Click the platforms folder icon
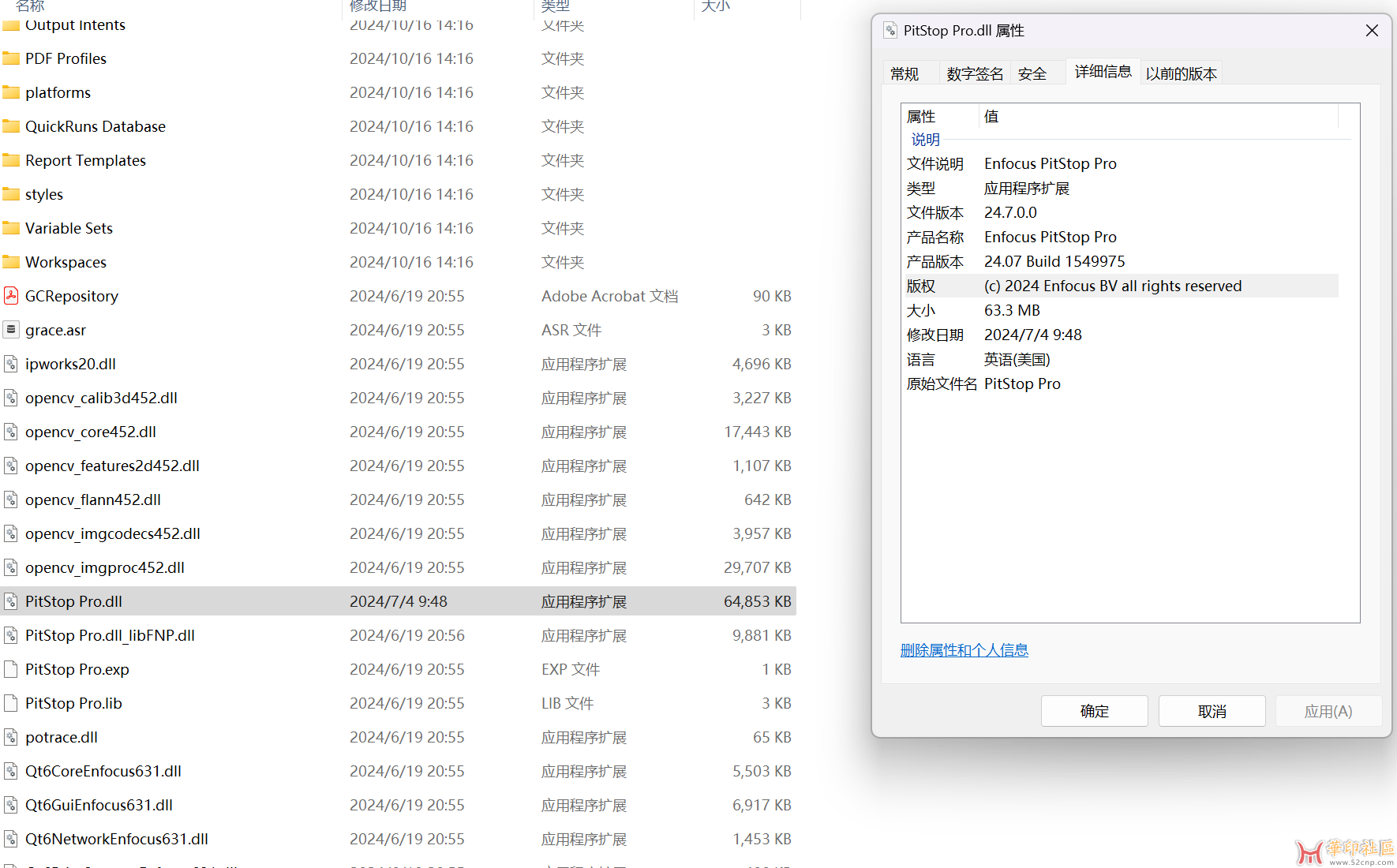This screenshot has height=868, width=1397. coord(11,92)
